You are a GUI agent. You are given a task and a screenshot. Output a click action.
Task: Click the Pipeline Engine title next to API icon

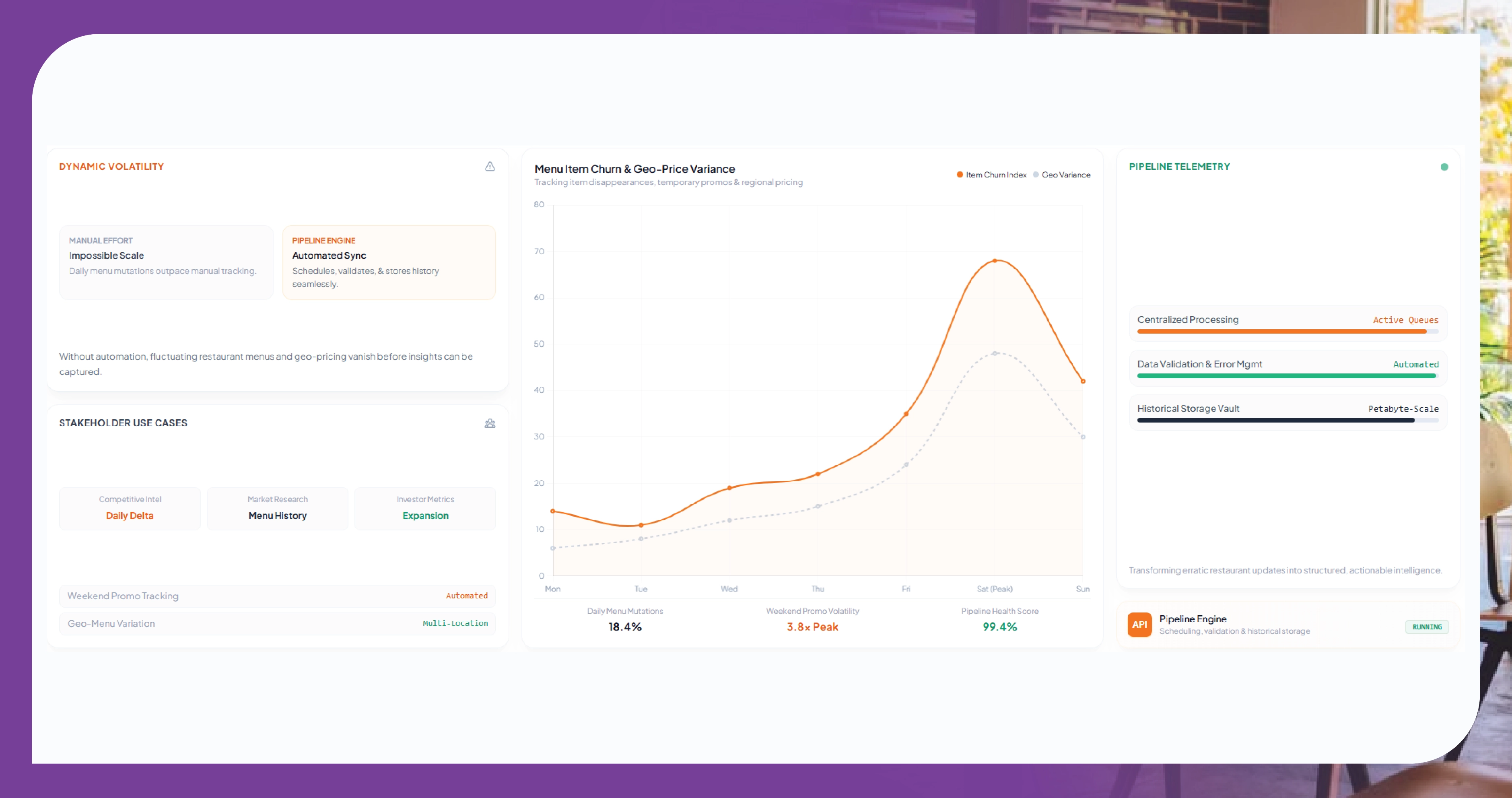point(1193,619)
